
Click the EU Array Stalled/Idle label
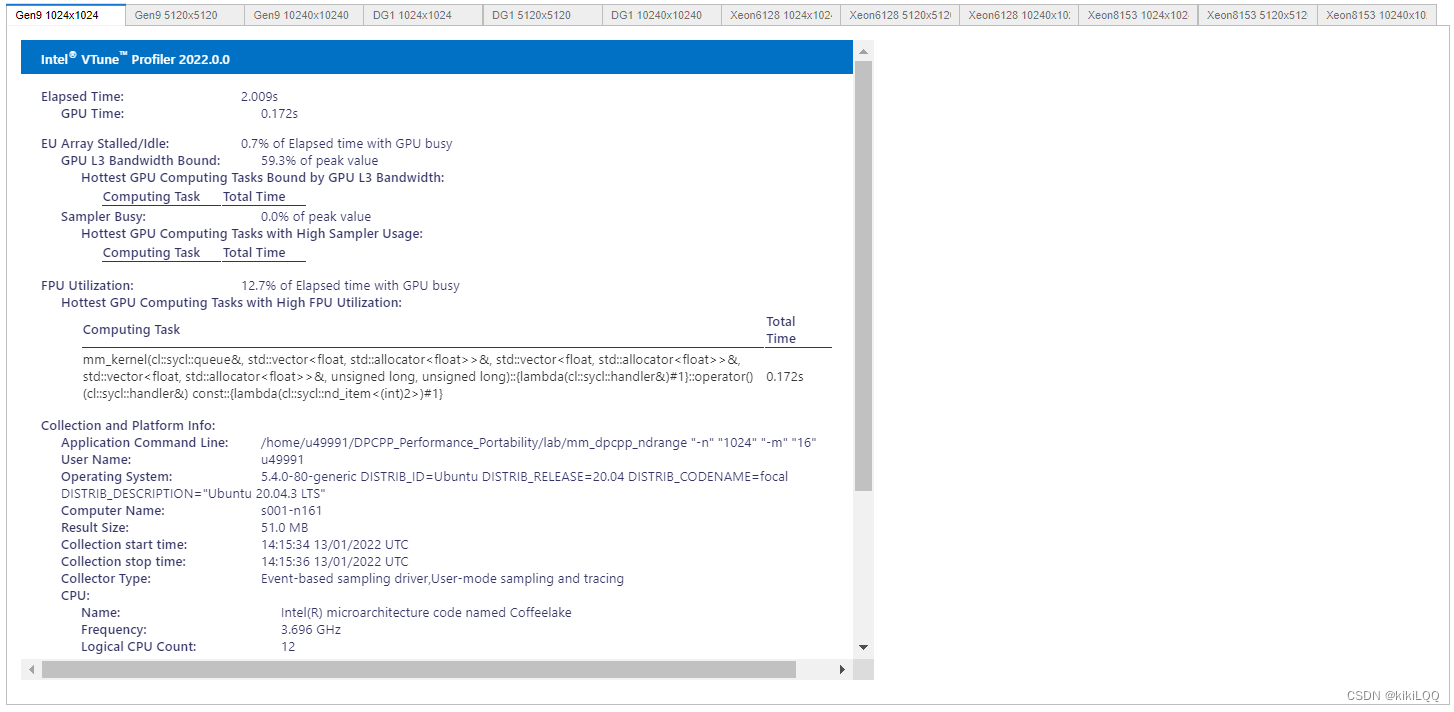click(x=105, y=144)
